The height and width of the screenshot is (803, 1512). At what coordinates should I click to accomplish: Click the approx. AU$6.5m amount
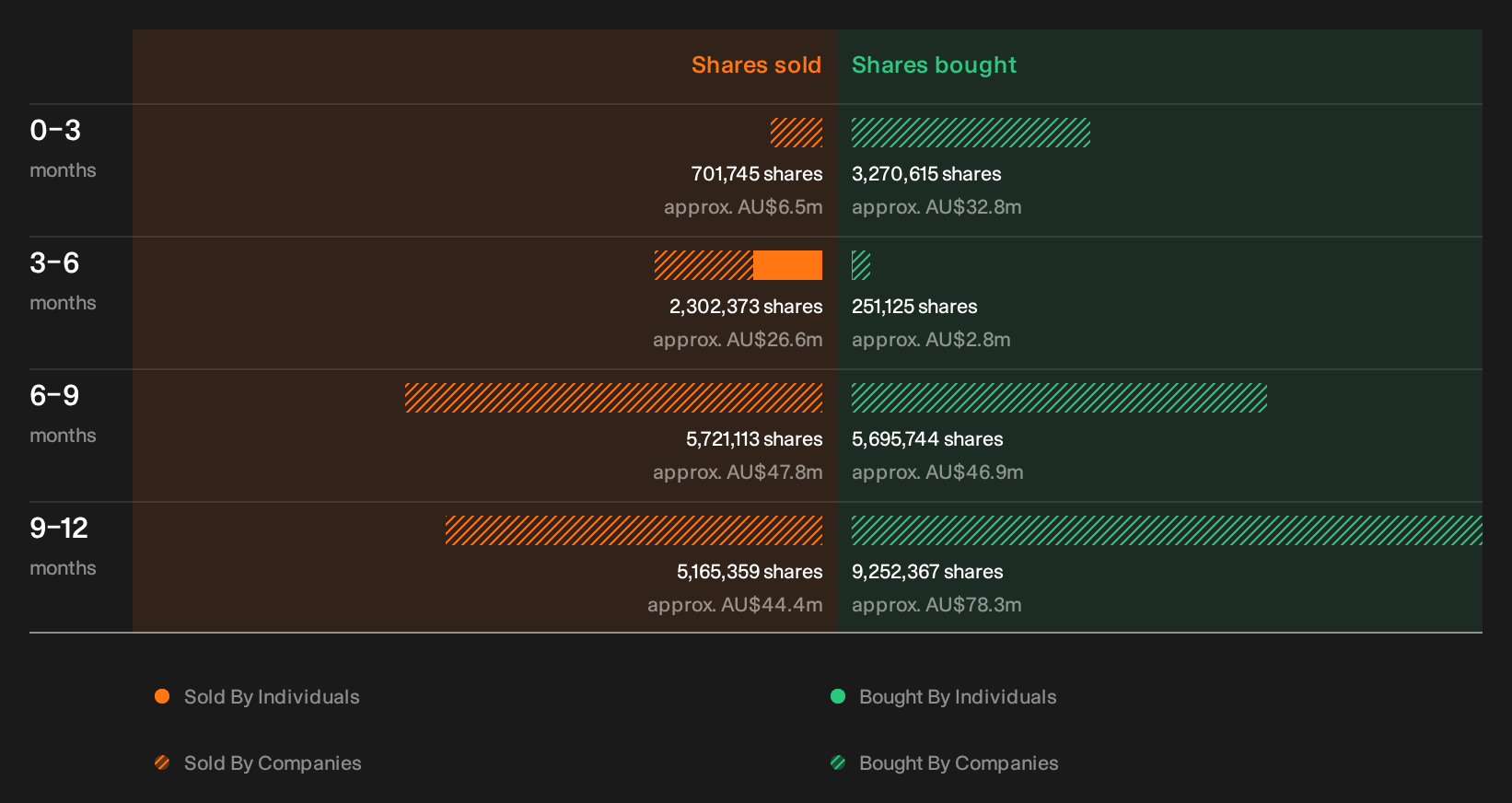743,207
